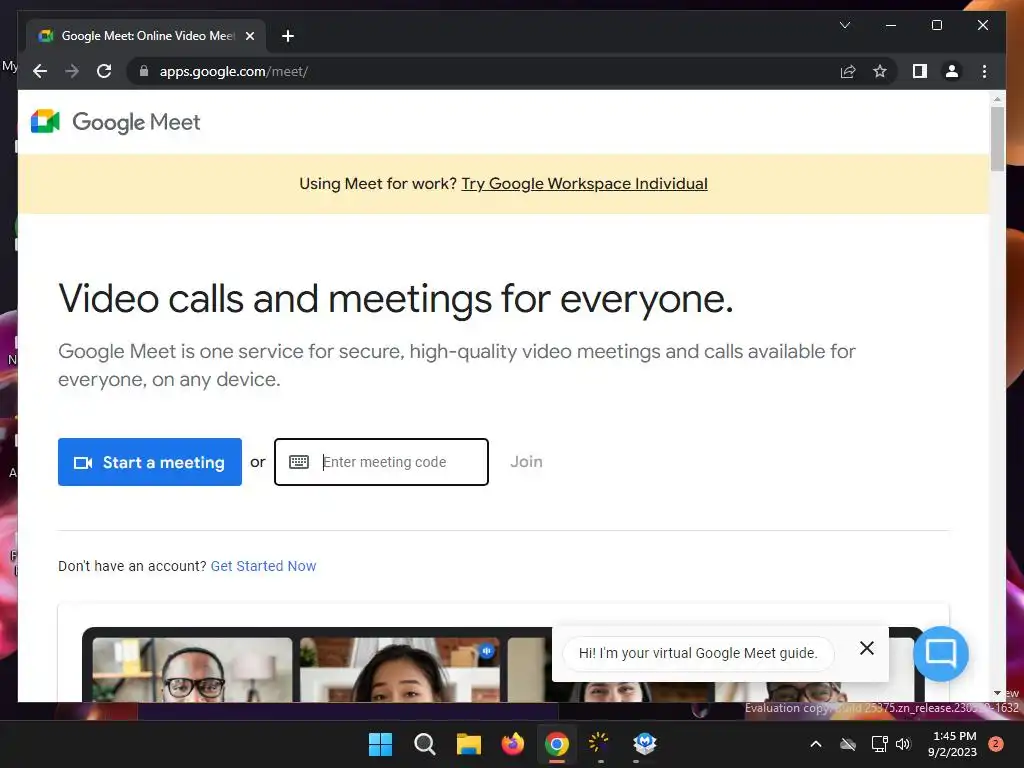Click the share page icon in the address bar
The width and height of the screenshot is (1024, 768).
(848, 71)
